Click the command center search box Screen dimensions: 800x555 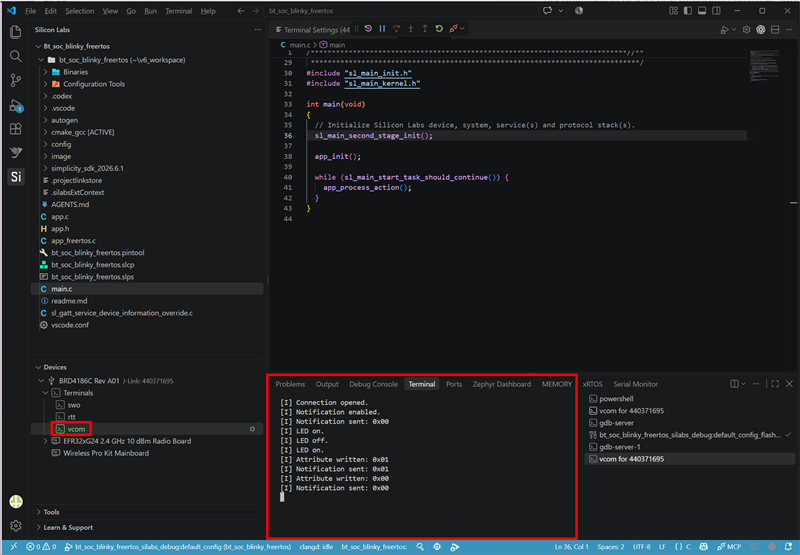[401, 11]
